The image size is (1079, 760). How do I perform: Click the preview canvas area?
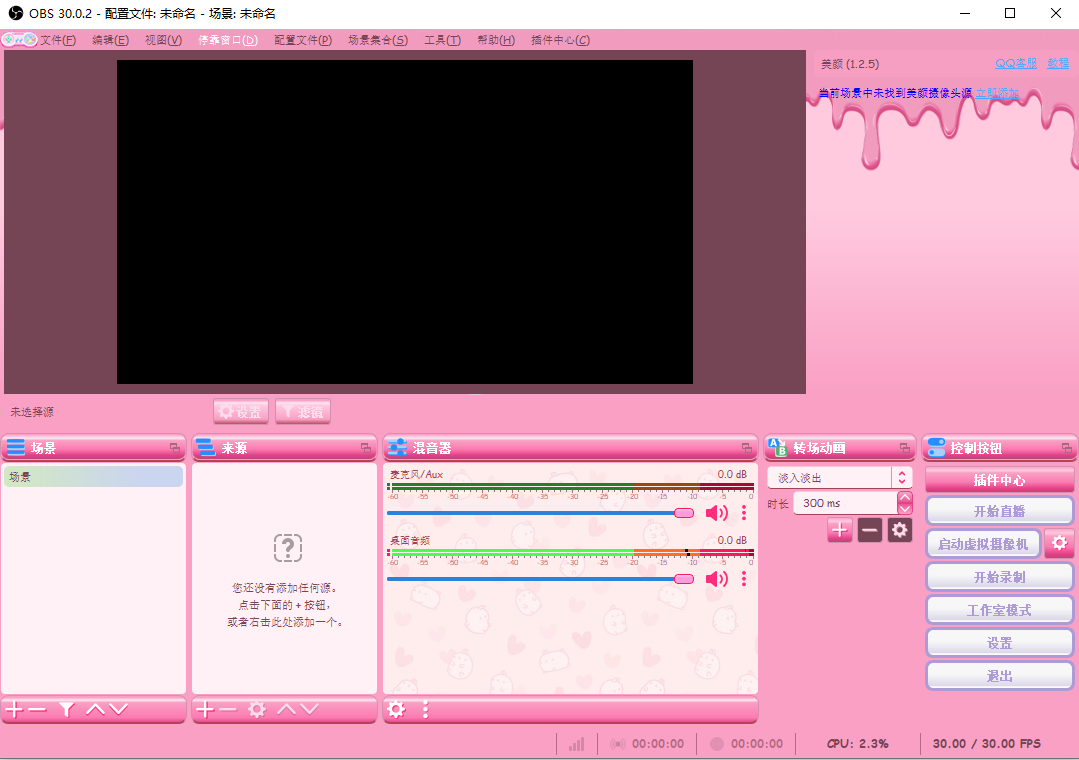click(405, 222)
